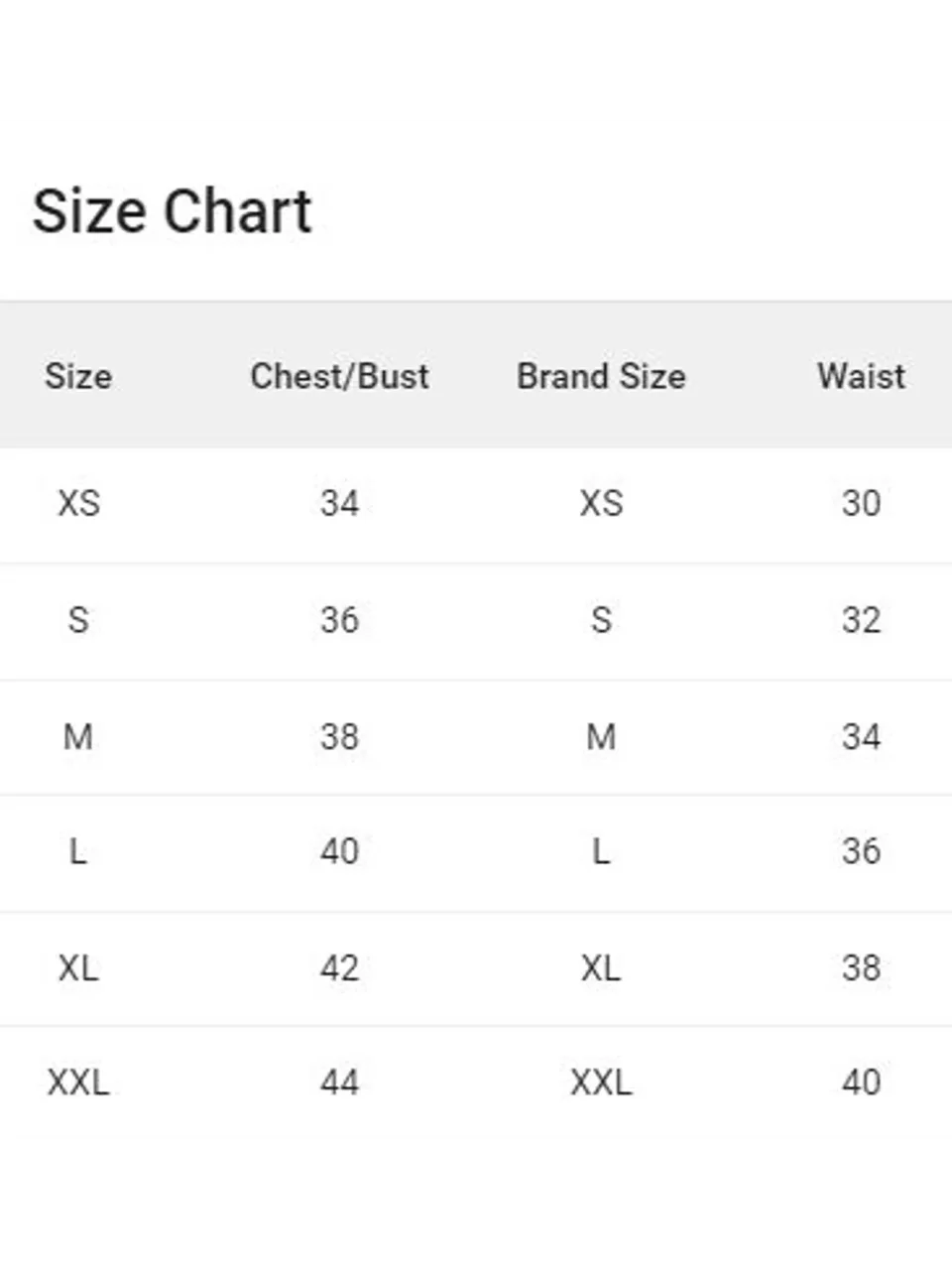Select XS in the Brand Size column
Viewport: 952px width, 1270px height.
[x=601, y=503]
